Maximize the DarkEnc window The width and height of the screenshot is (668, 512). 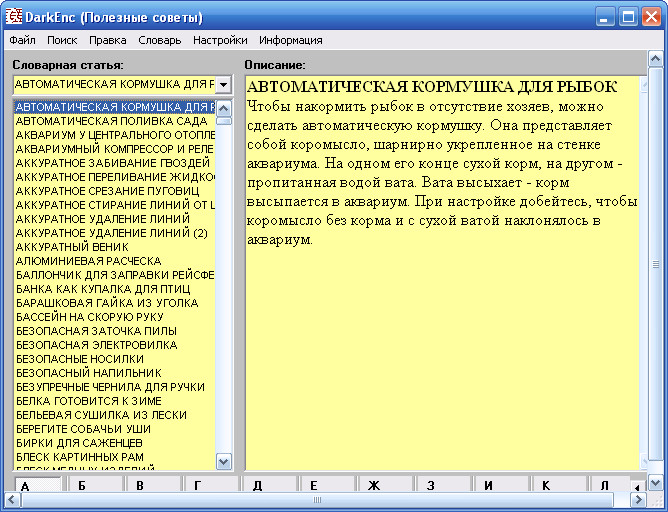628,17
